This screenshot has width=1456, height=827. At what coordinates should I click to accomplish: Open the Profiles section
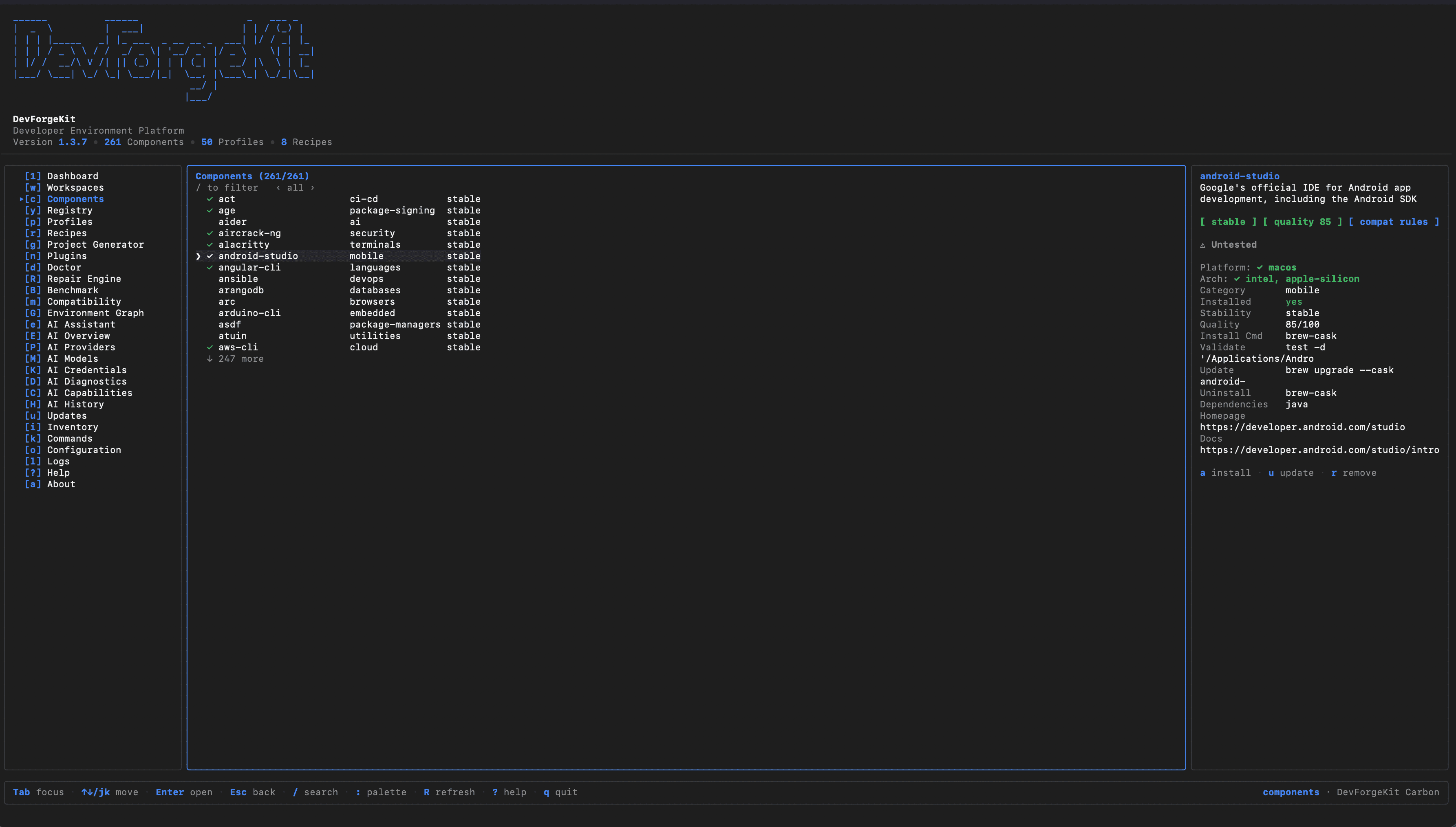pyautogui.click(x=59, y=222)
